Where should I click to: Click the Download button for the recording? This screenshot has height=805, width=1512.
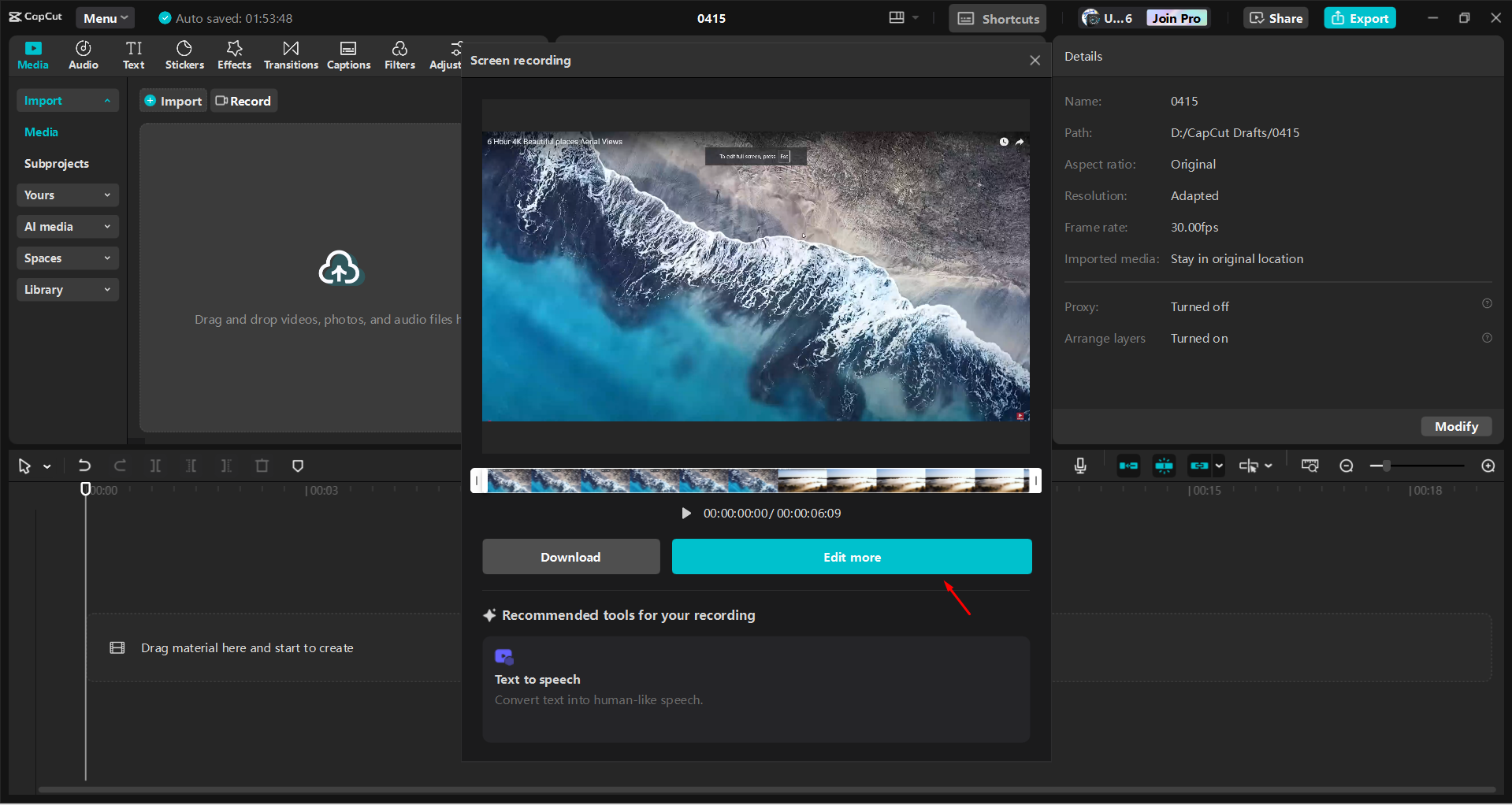pyautogui.click(x=570, y=556)
